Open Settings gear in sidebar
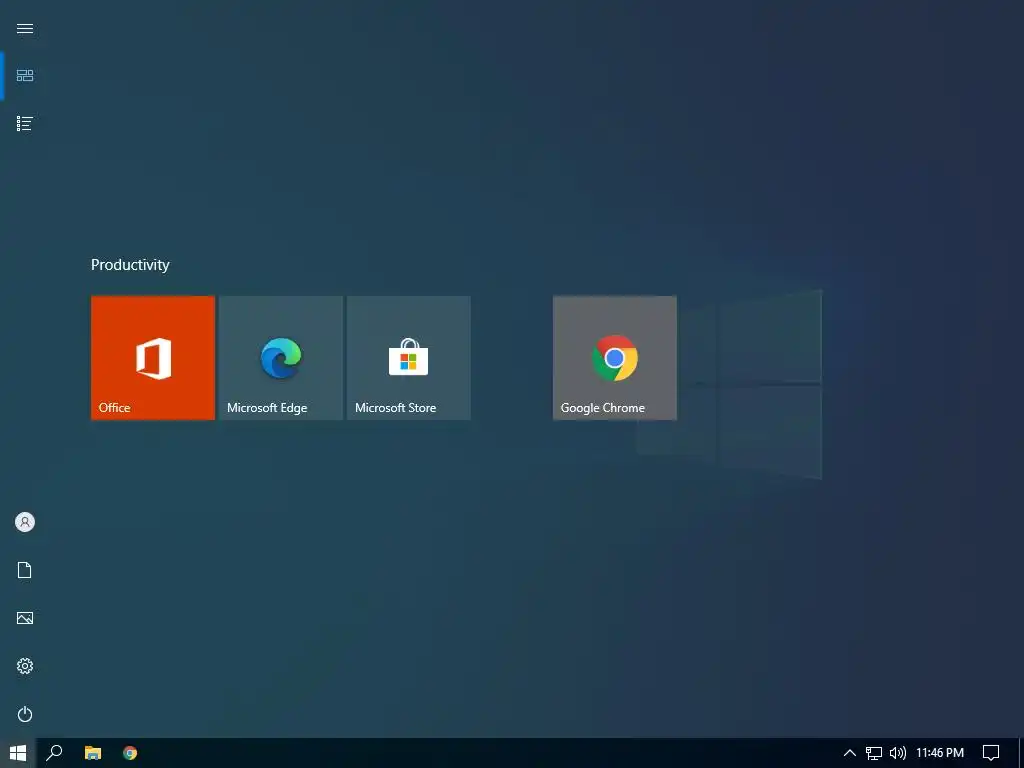Viewport: 1024px width, 768px height. click(x=25, y=666)
